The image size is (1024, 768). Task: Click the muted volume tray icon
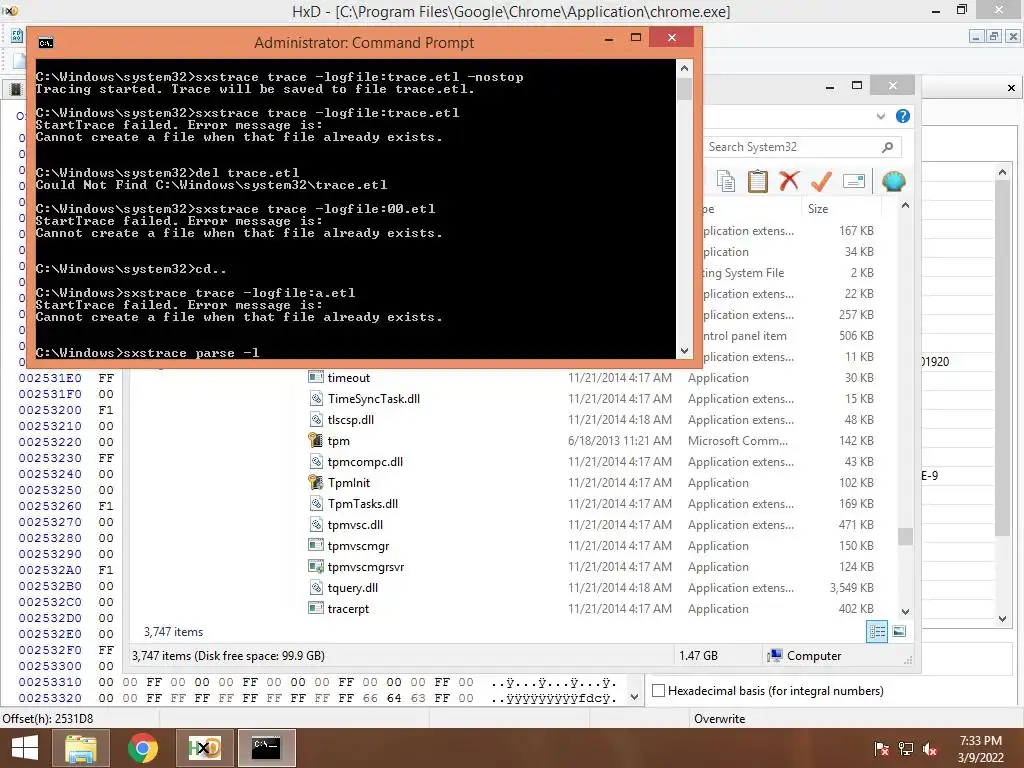[930, 749]
